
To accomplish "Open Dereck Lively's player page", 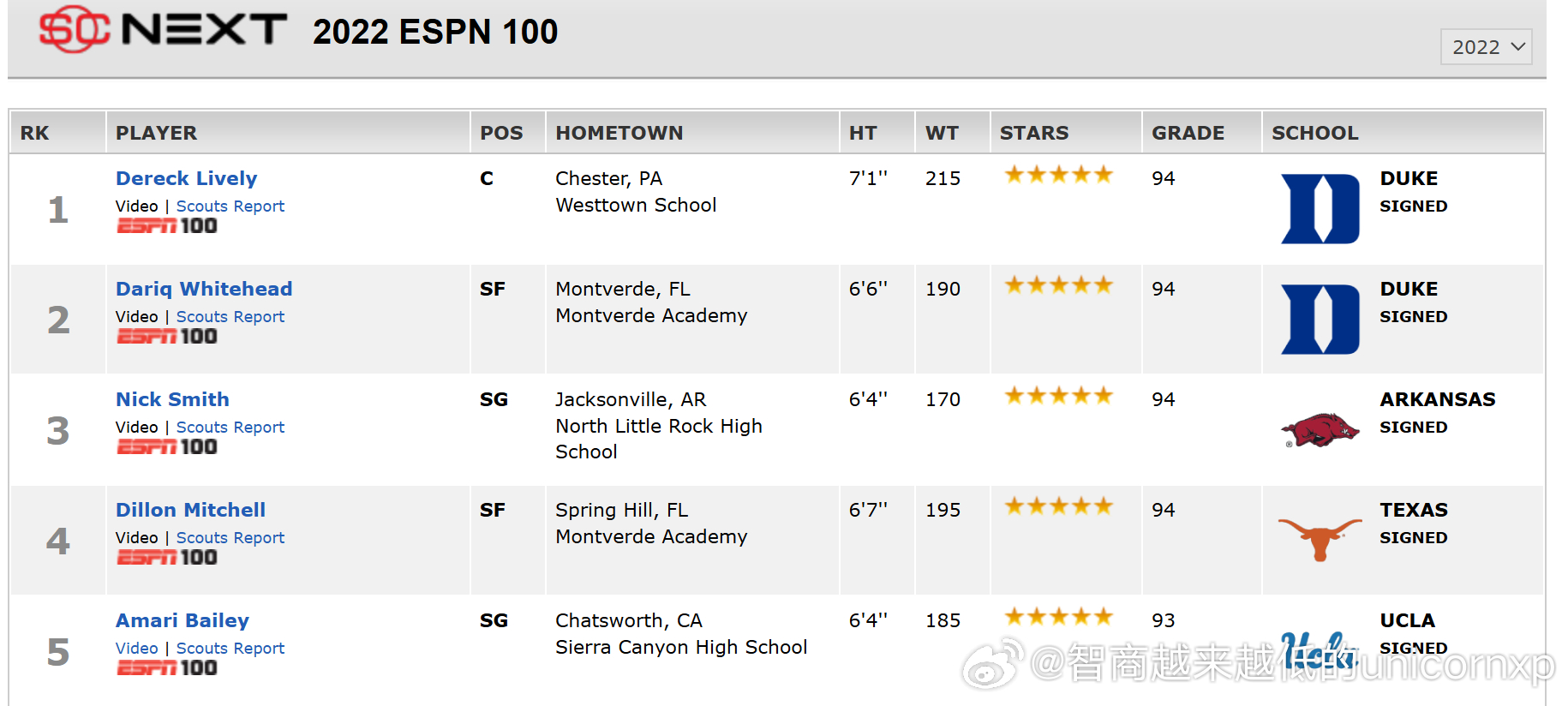I will [x=187, y=178].
